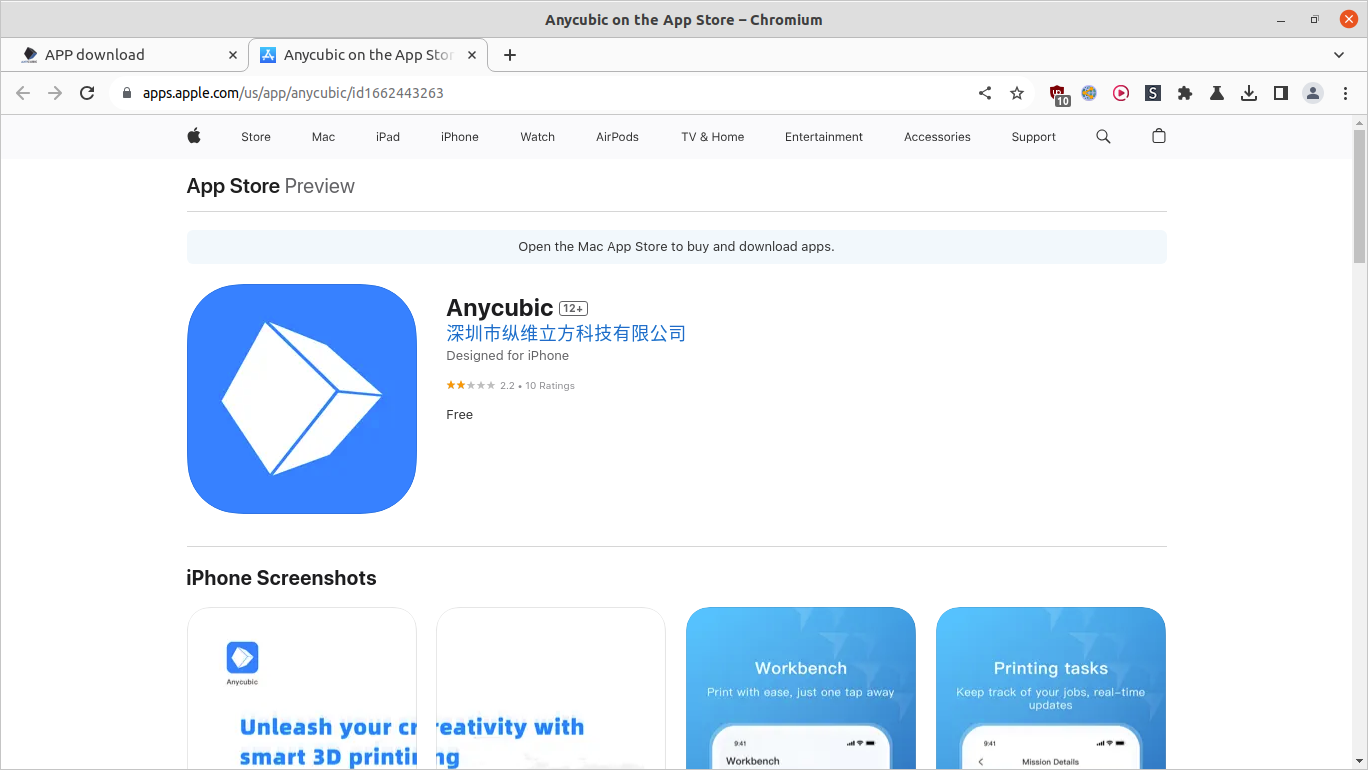Select the Anycubic on the App Store tab
This screenshot has height=770, width=1368.
[368, 55]
